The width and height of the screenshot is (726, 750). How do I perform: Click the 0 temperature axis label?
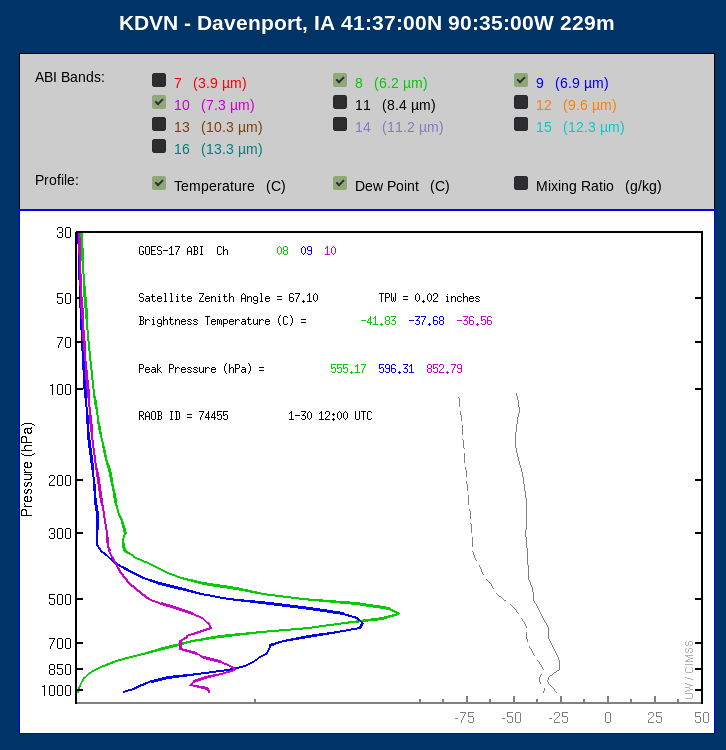point(607,717)
